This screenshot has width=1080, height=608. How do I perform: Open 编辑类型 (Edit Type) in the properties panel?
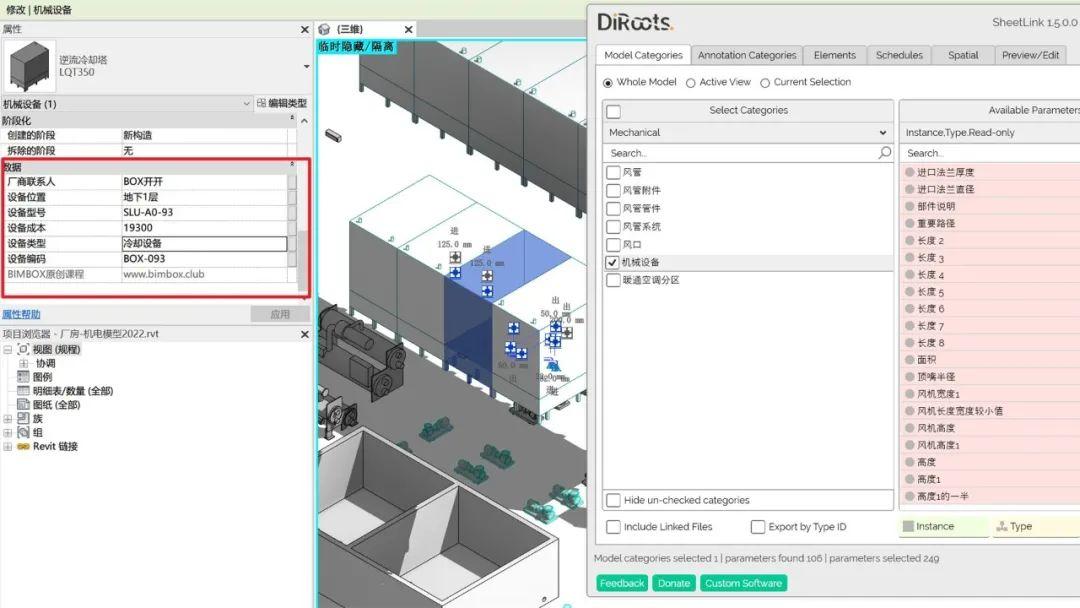[x=282, y=103]
